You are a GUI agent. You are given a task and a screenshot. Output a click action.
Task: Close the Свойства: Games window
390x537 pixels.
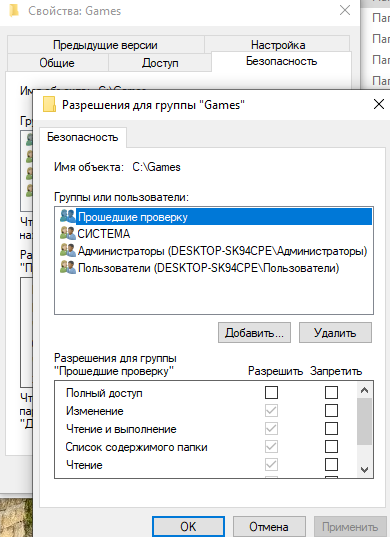pyautogui.click(x=345, y=10)
